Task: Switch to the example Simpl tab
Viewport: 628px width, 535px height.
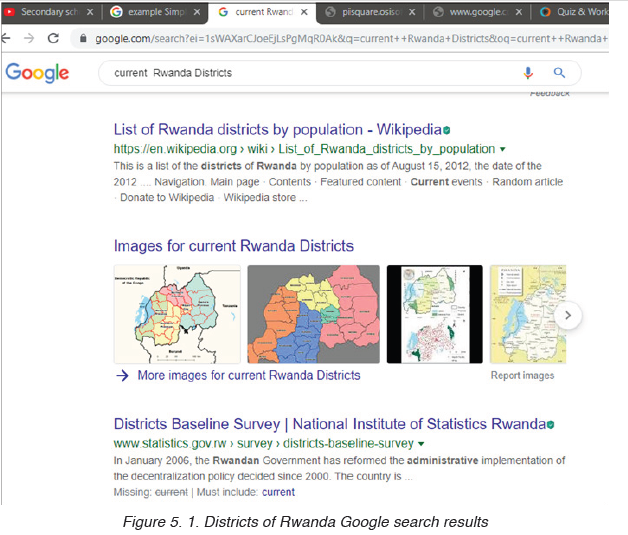Action: (153, 12)
